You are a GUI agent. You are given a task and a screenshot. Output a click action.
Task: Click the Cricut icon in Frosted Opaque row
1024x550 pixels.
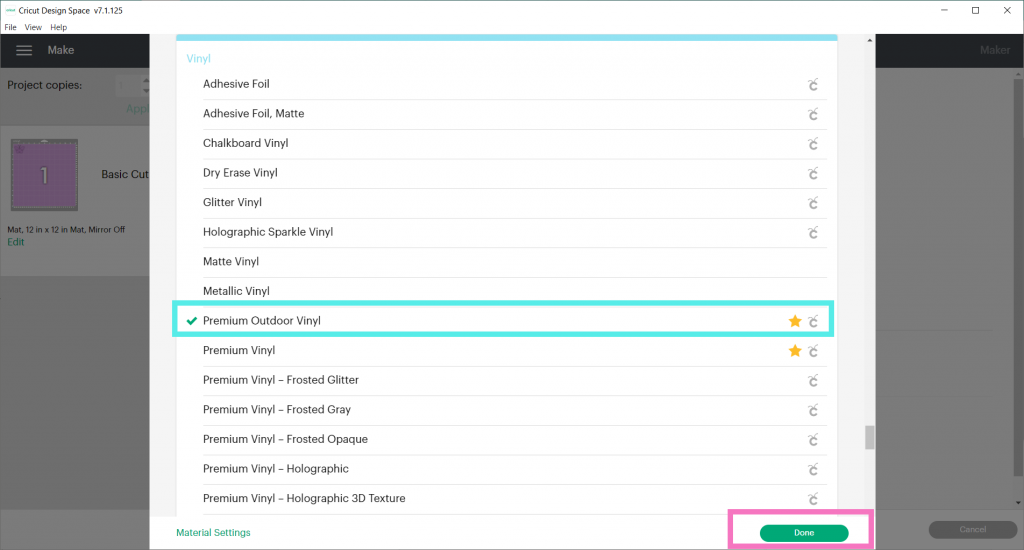[812, 440]
